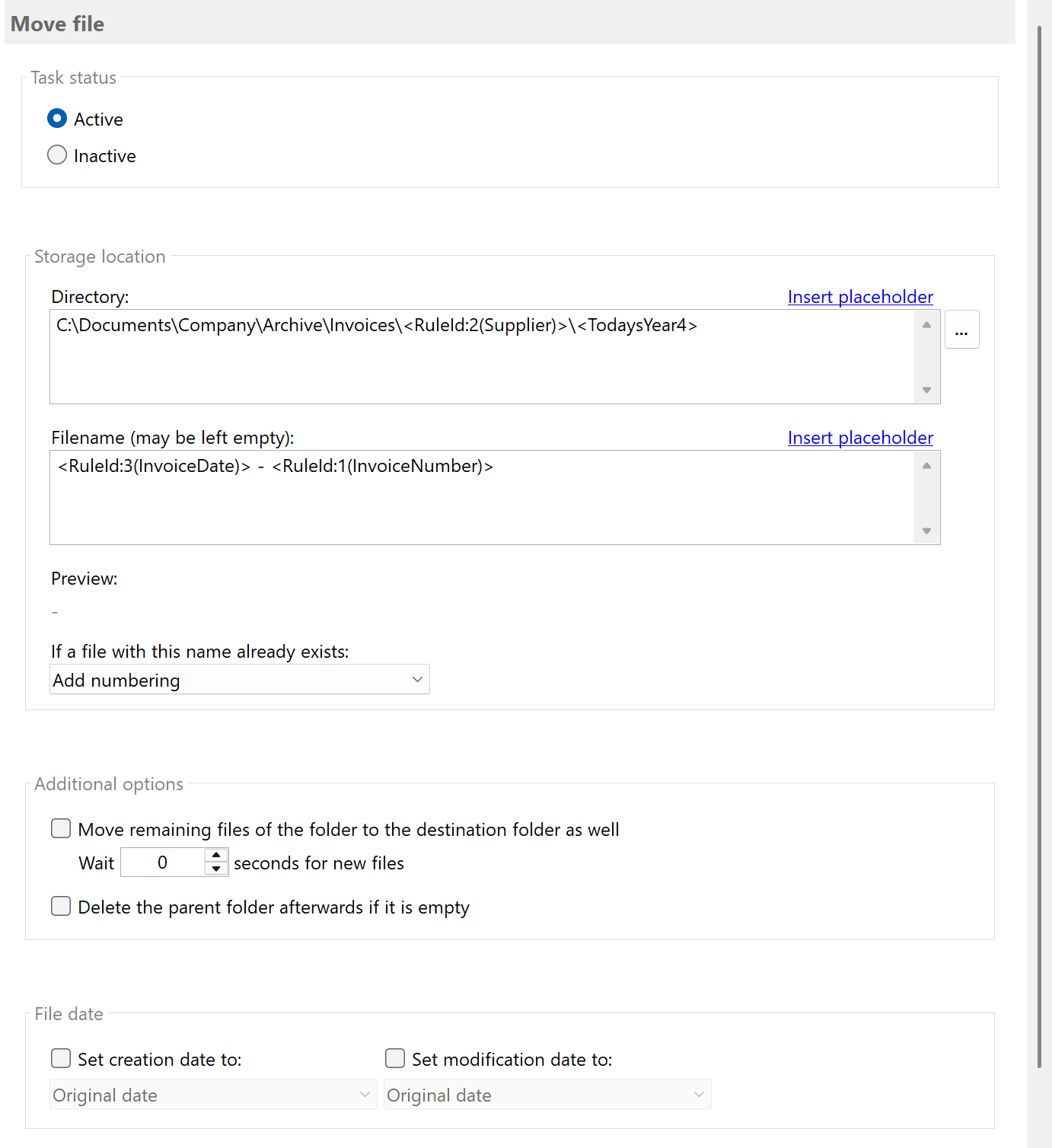The image size is (1052, 1148).
Task: Click inside the Wait seconds input field
Action: click(162, 862)
